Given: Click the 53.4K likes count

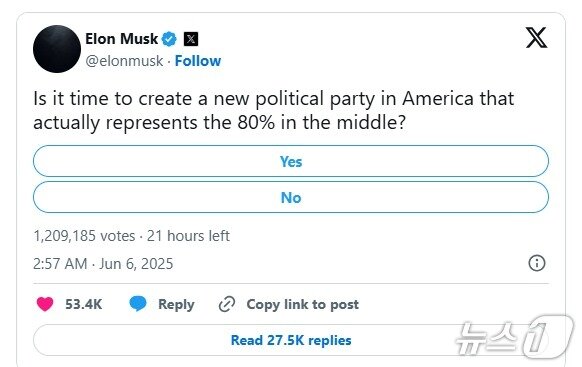Looking at the screenshot, I should 84,304.
